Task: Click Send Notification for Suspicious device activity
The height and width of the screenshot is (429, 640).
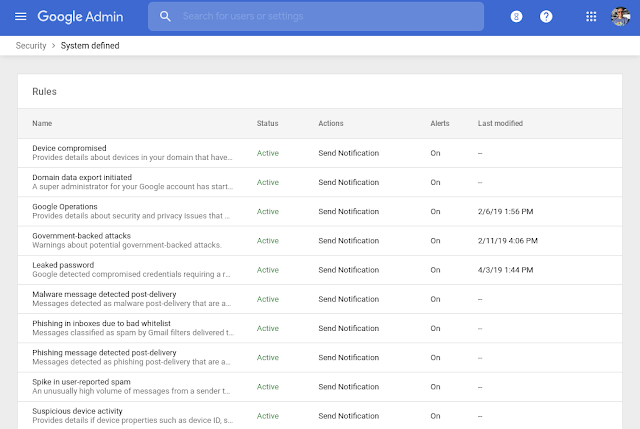Action: (x=348, y=415)
